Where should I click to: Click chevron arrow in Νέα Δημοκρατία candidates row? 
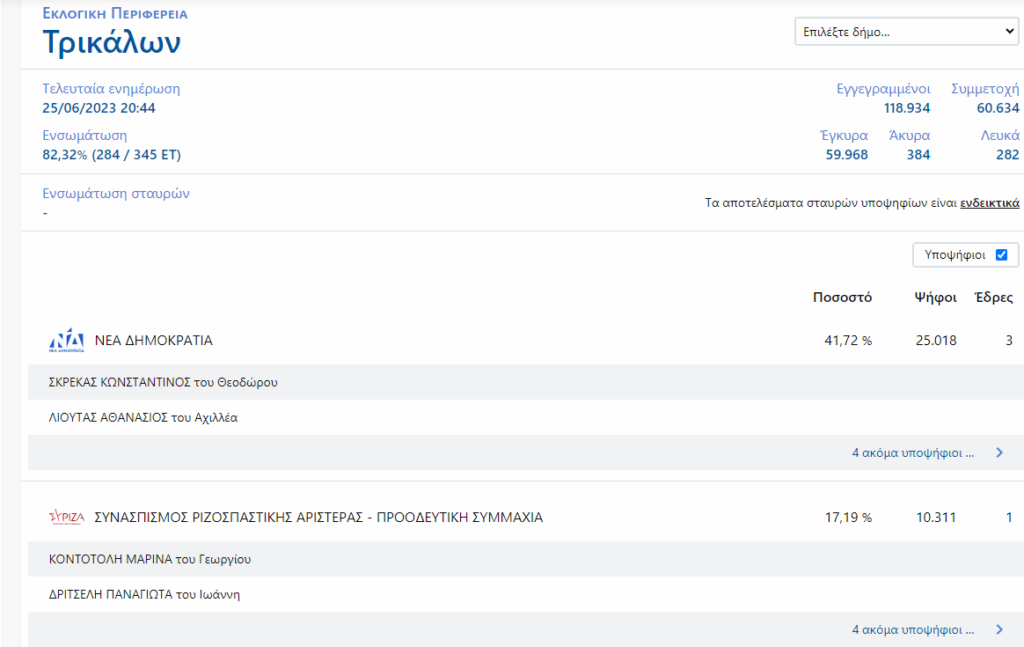[x=999, y=452]
